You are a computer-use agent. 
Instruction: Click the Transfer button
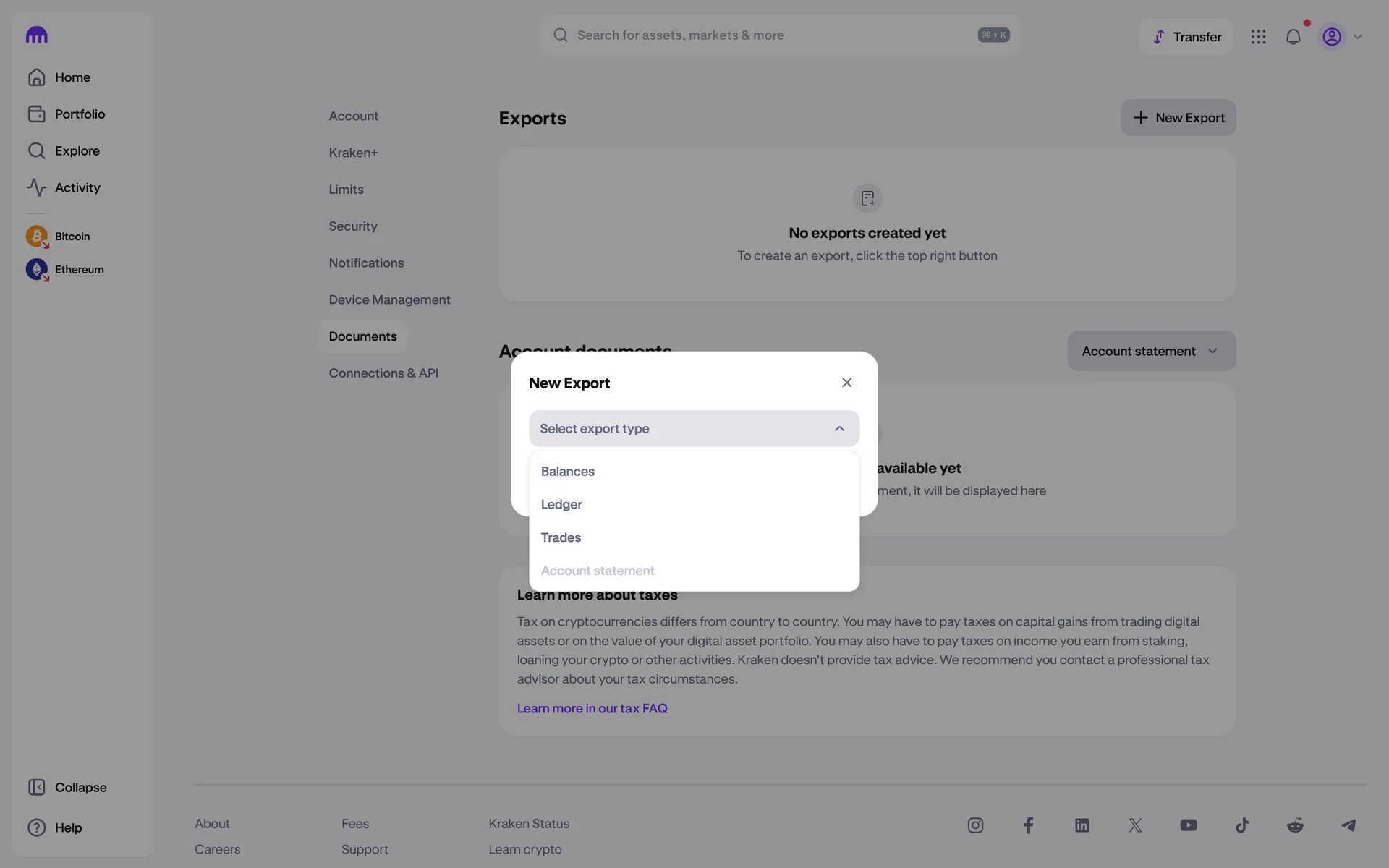coord(1186,37)
